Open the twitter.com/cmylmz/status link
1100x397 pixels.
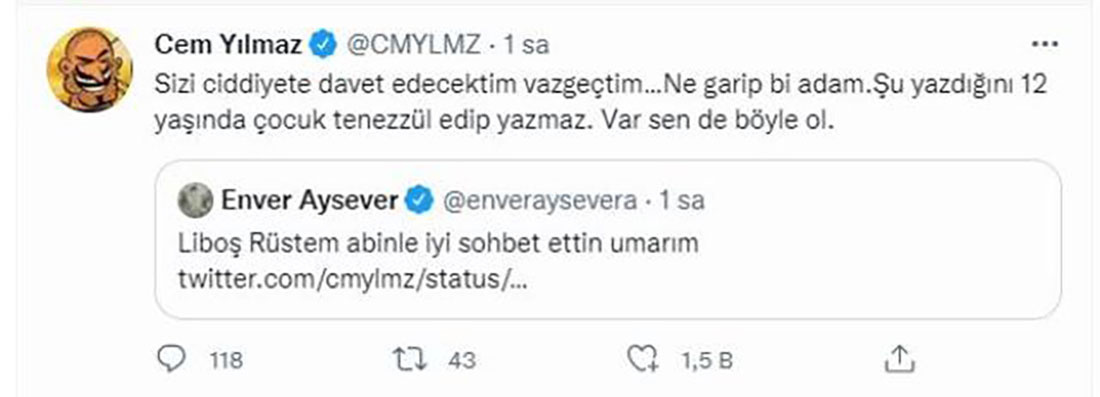[353, 280]
